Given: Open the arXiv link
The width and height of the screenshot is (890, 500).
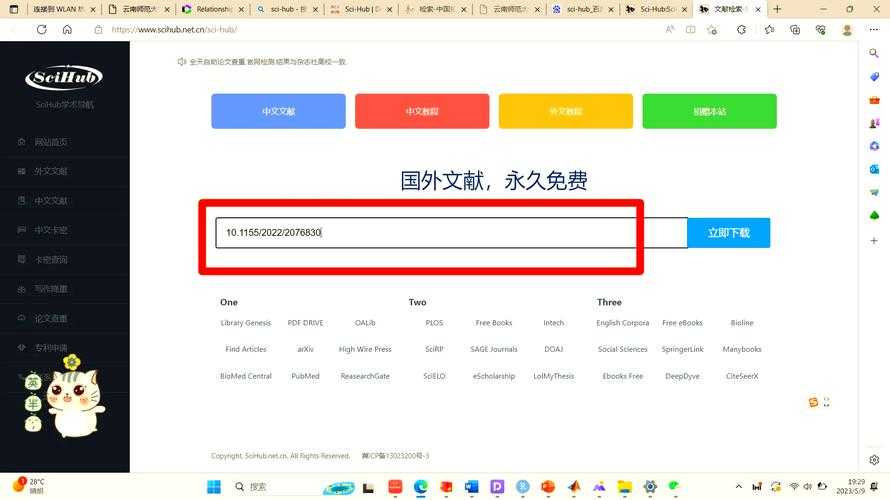Looking at the screenshot, I should [x=305, y=349].
